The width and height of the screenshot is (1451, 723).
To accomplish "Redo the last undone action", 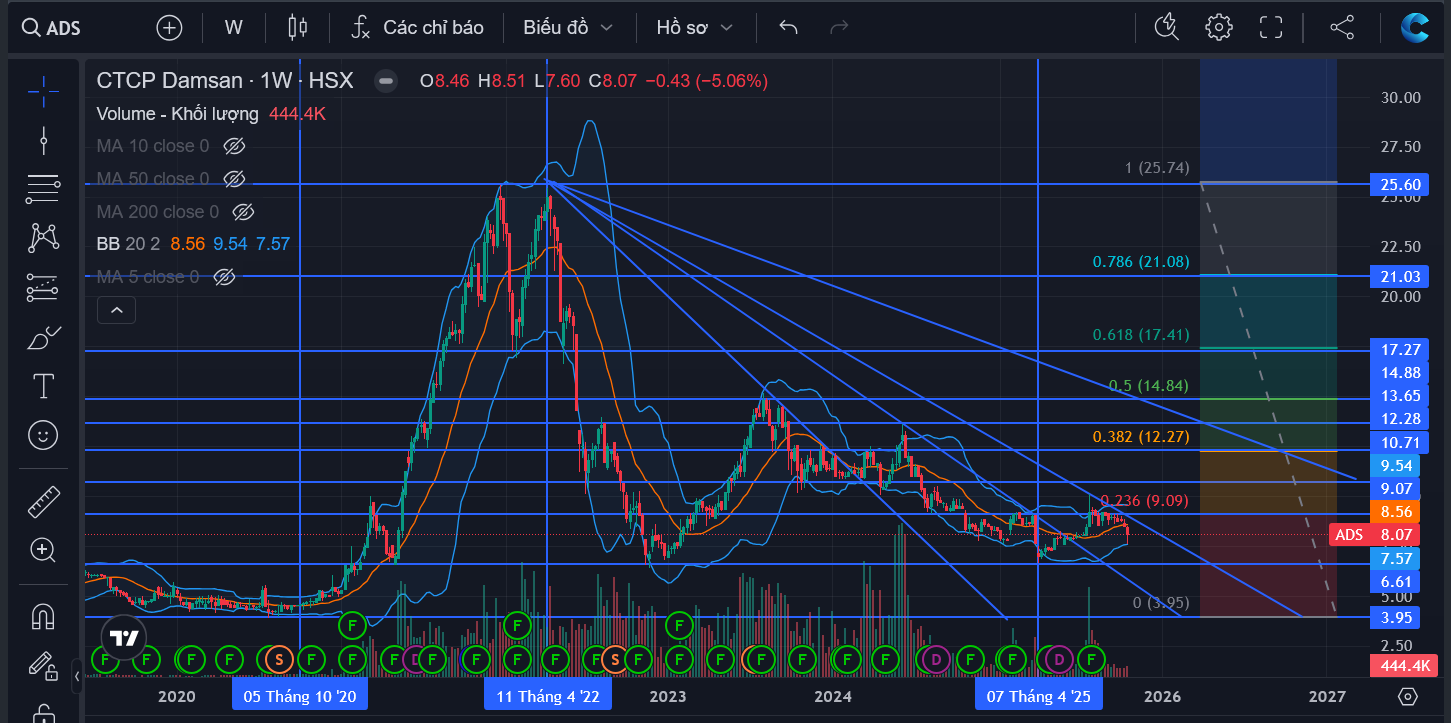I will pyautogui.click(x=840, y=27).
